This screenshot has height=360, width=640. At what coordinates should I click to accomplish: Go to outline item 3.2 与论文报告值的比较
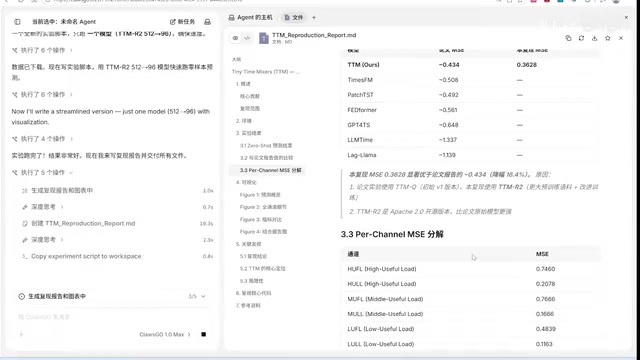(266, 158)
